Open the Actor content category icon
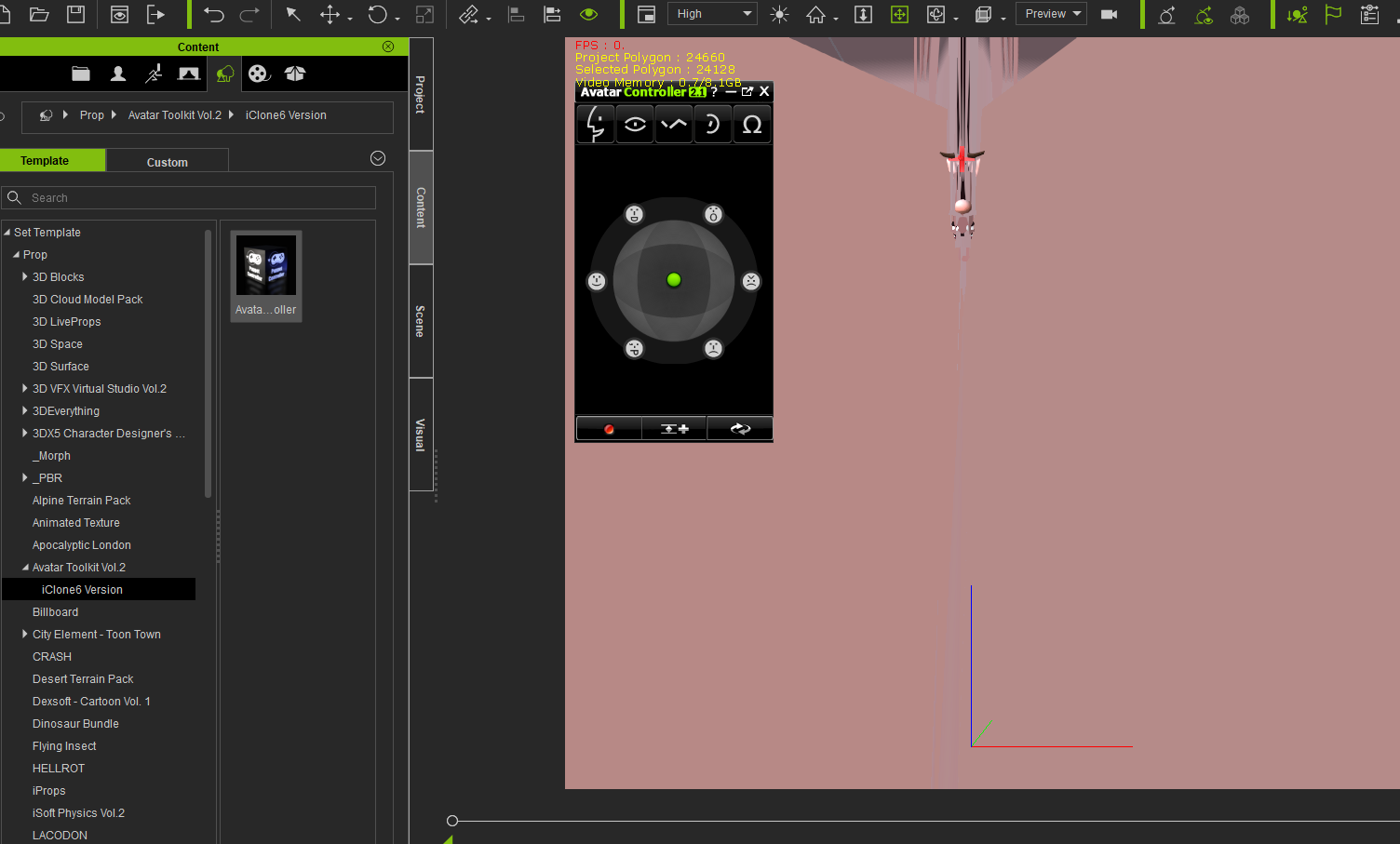This screenshot has height=844, width=1400. pyautogui.click(x=118, y=74)
